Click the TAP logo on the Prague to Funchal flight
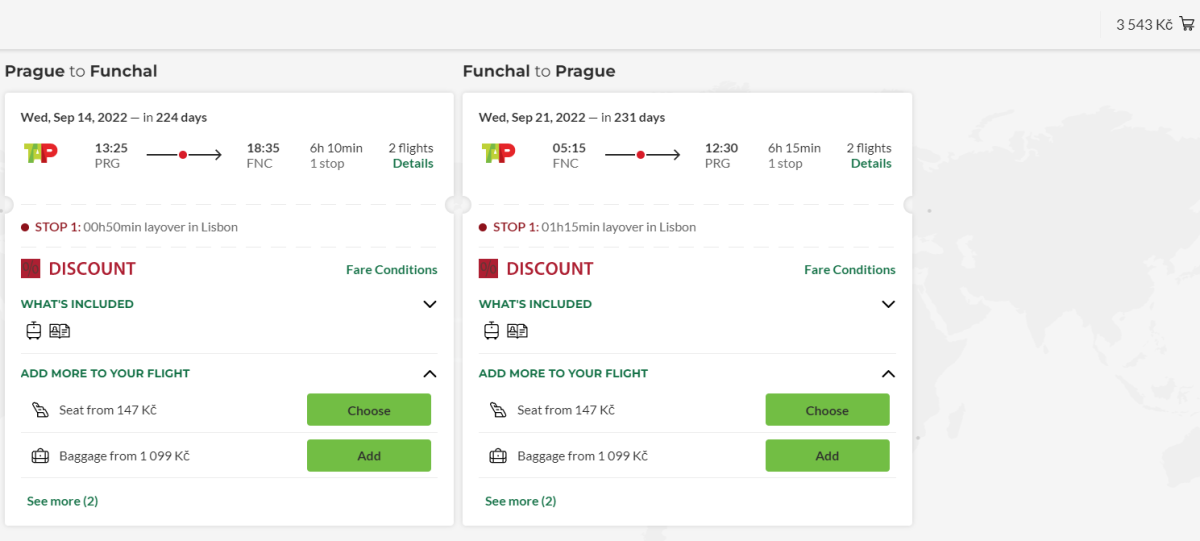1200x541 pixels. pos(40,153)
